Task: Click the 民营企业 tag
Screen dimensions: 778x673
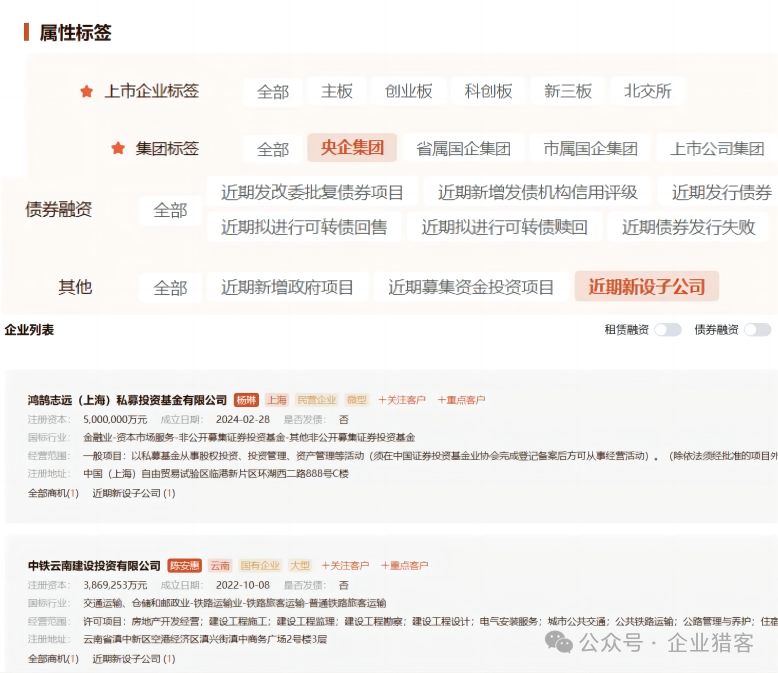Action: click(x=317, y=400)
